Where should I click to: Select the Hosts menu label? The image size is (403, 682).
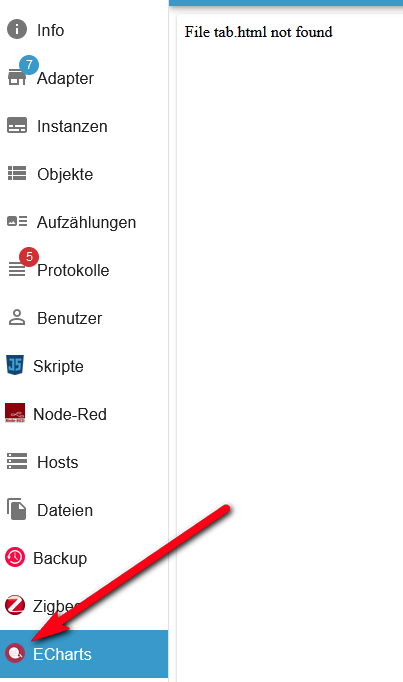[58, 462]
